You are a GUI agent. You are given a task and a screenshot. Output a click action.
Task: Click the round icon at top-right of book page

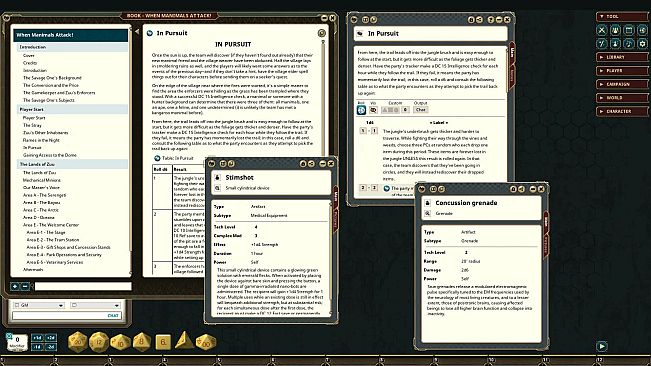(x=321, y=33)
